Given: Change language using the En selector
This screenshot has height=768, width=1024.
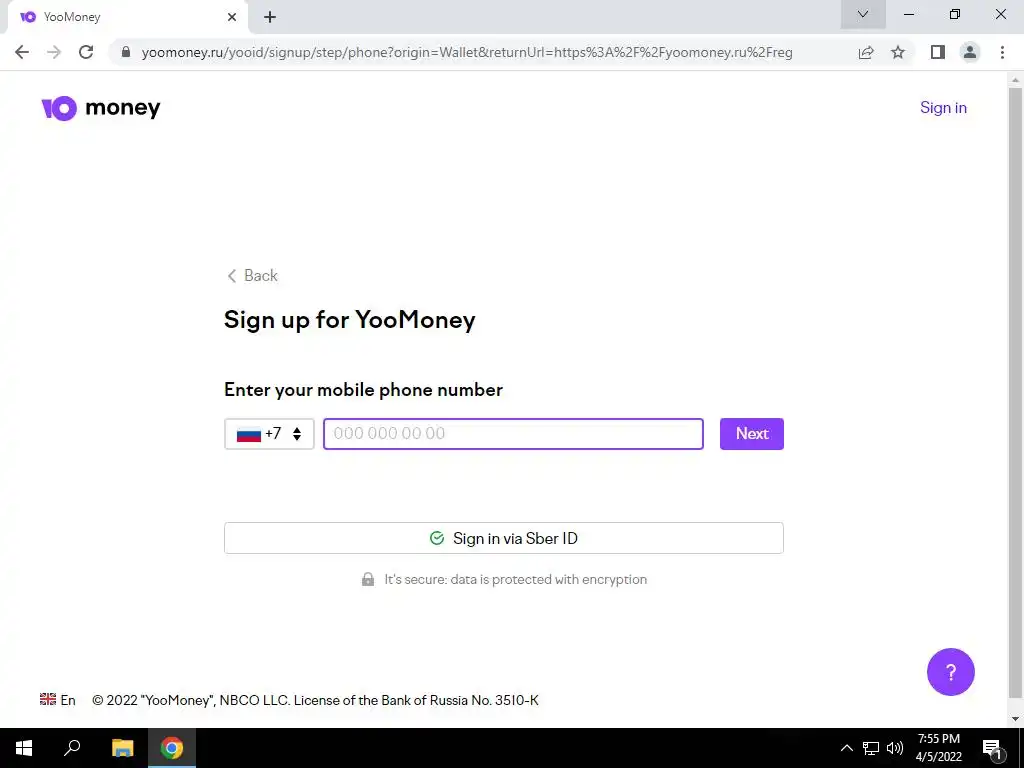Looking at the screenshot, I should point(57,700).
